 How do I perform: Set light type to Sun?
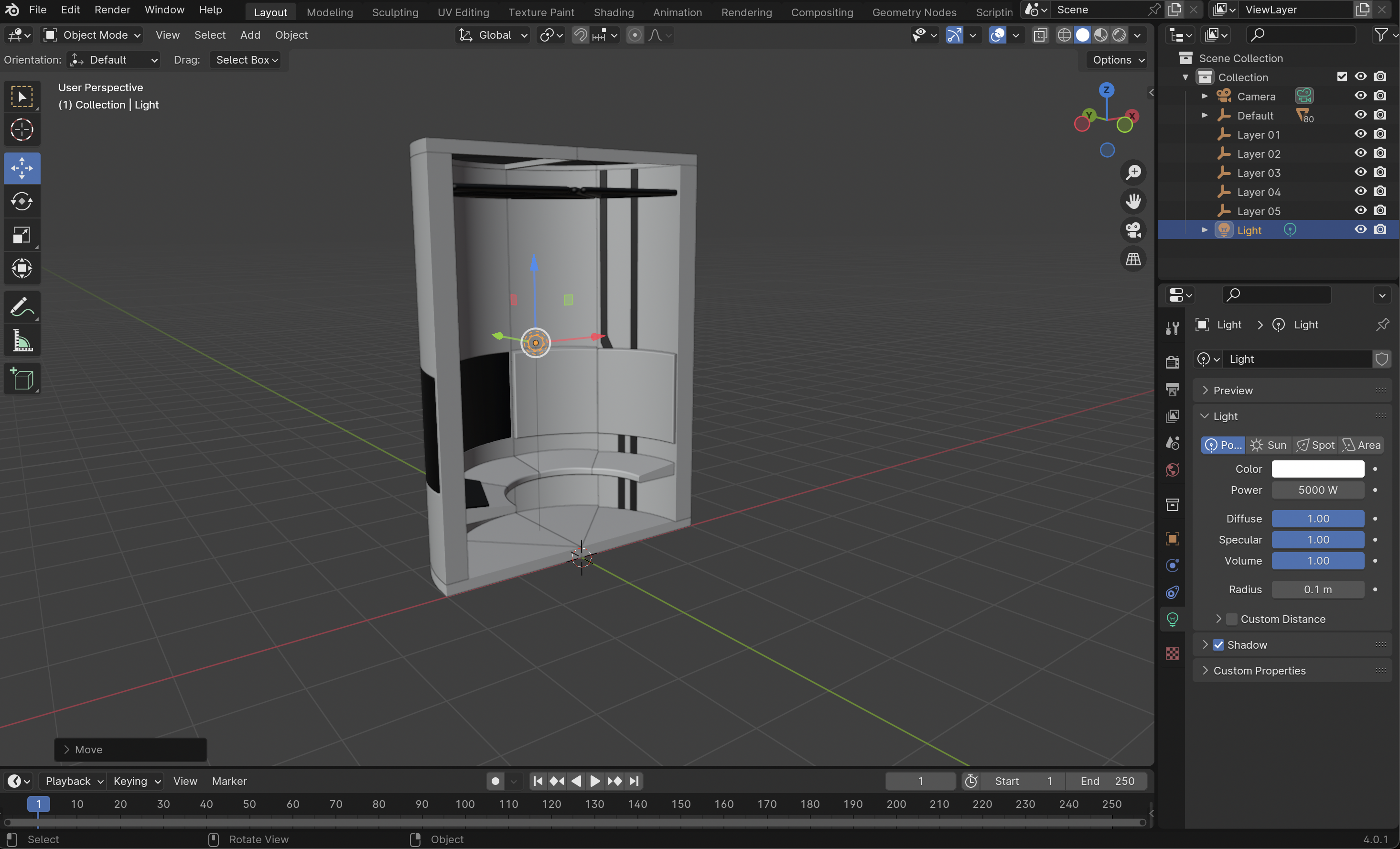[1268, 445]
